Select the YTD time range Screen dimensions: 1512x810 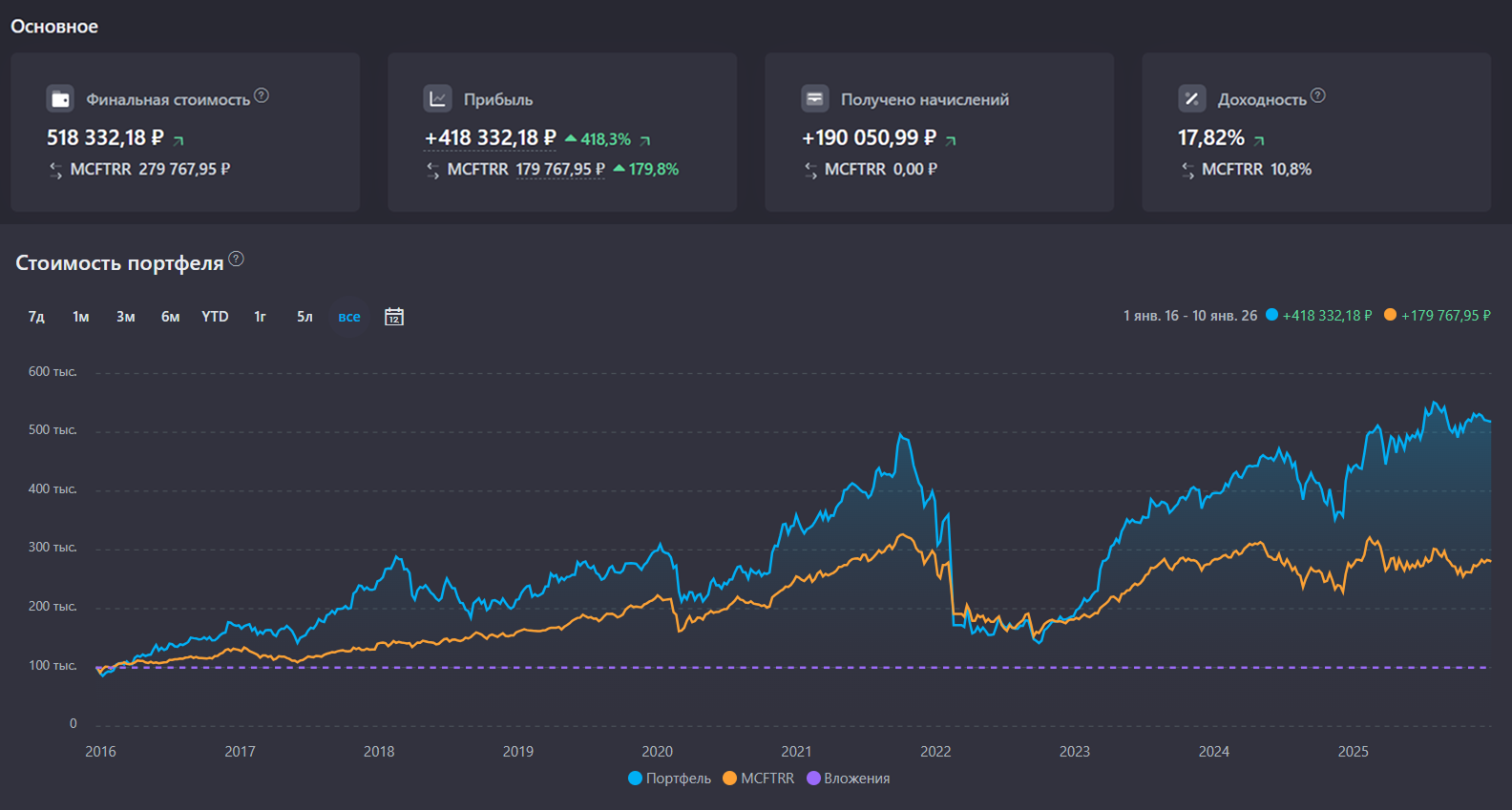tap(215, 317)
